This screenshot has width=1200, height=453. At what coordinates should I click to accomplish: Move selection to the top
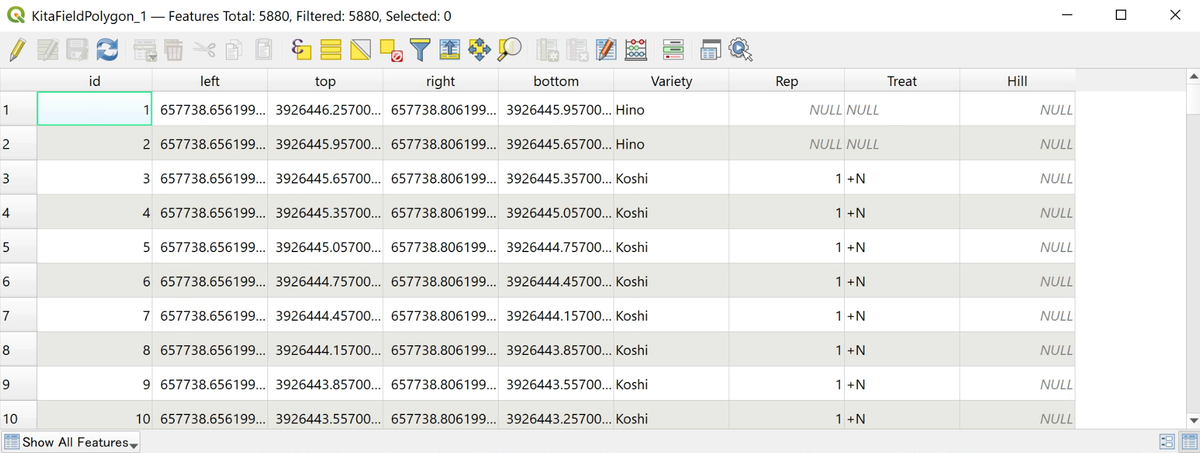(449, 49)
